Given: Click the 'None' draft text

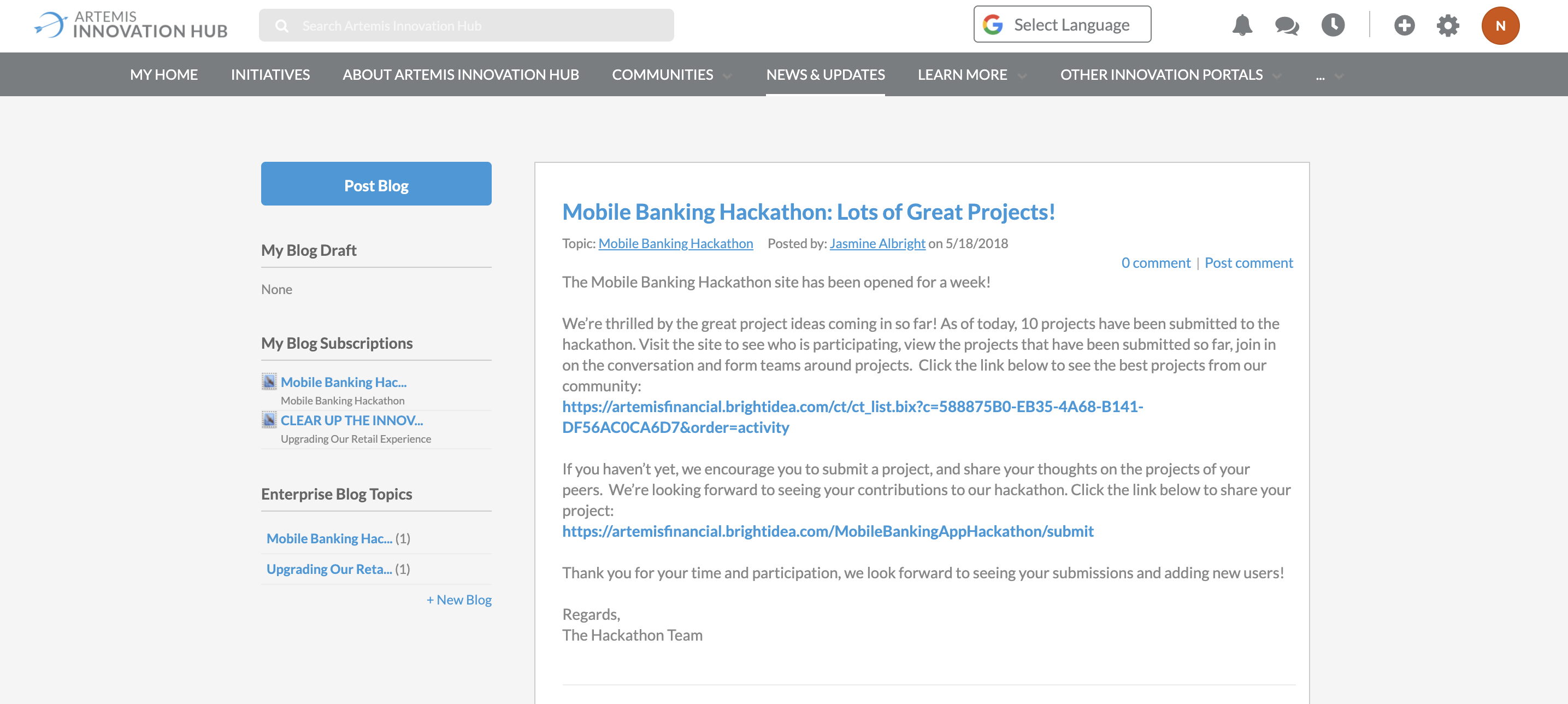Looking at the screenshot, I should pyautogui.click(x=276, y=289).
